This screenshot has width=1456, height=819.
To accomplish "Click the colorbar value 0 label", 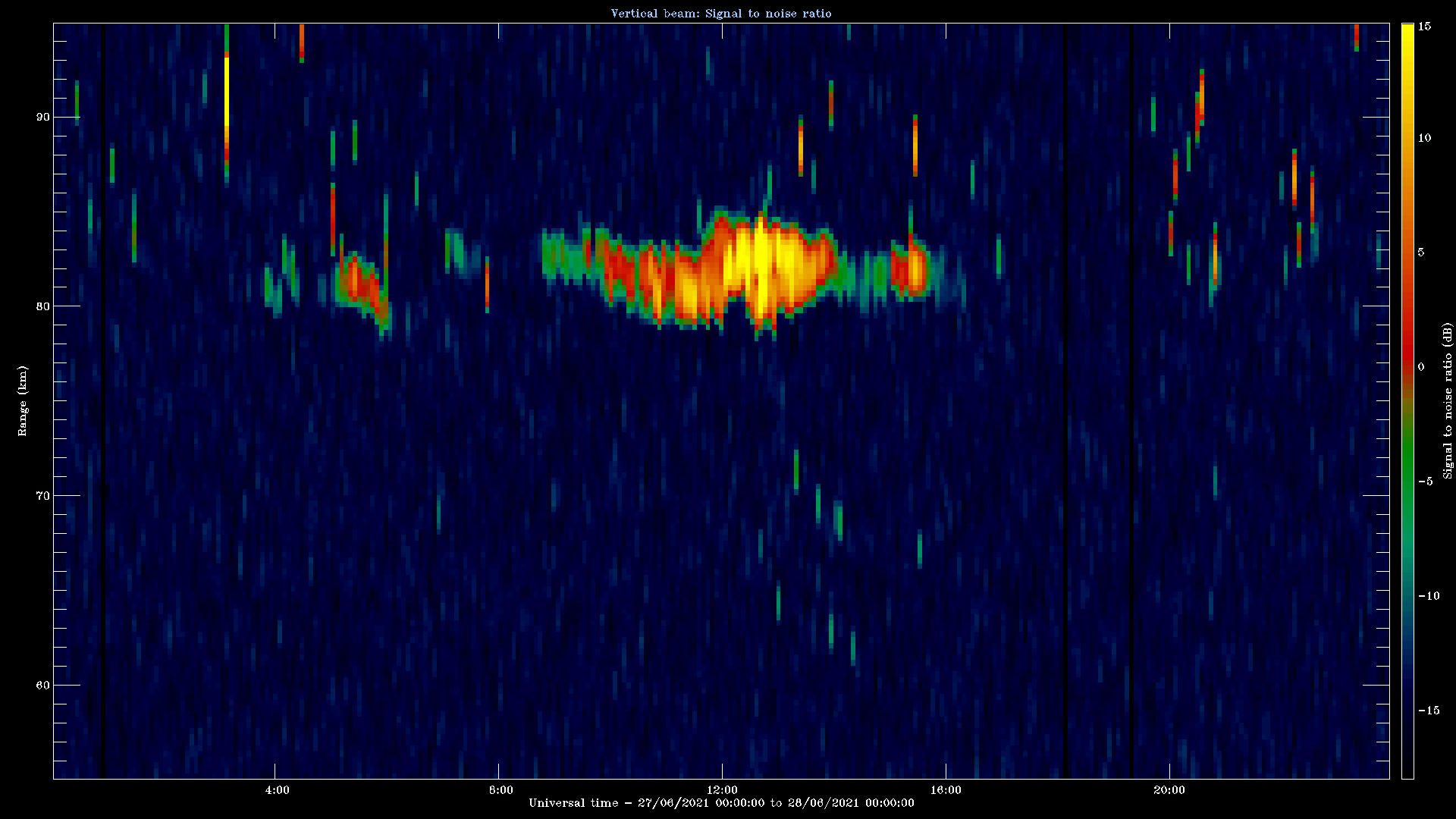I will (x=1421, y=367).
